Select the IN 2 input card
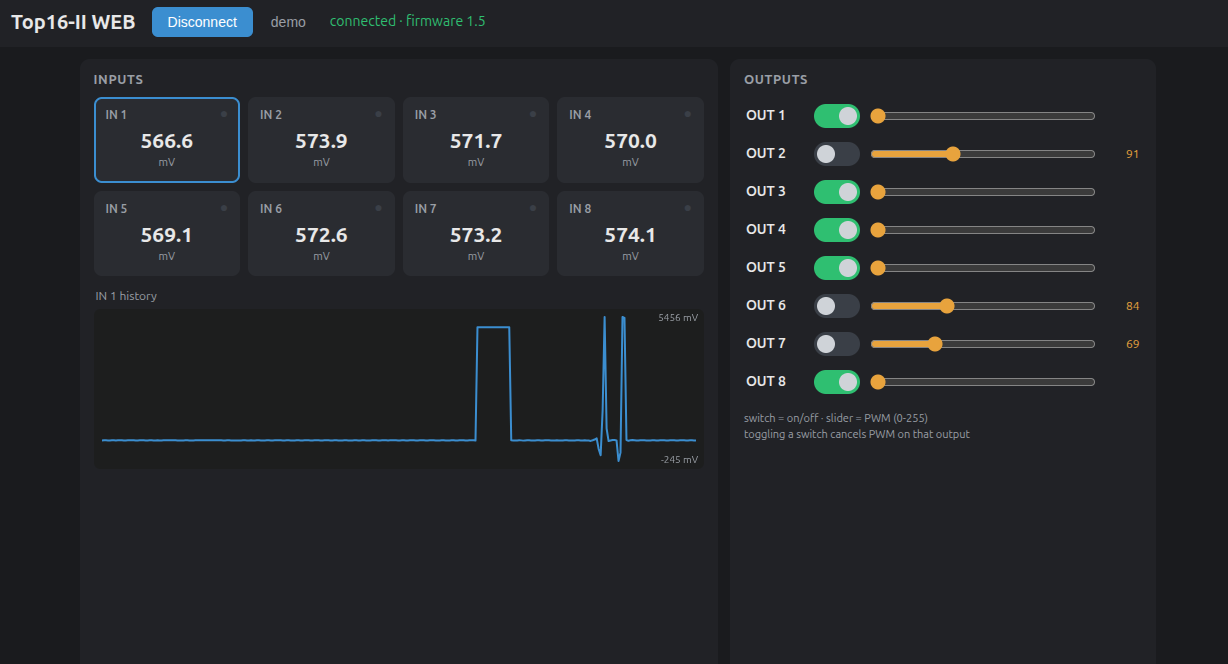This screenshot has height=664, width=1228. point(321,140)
